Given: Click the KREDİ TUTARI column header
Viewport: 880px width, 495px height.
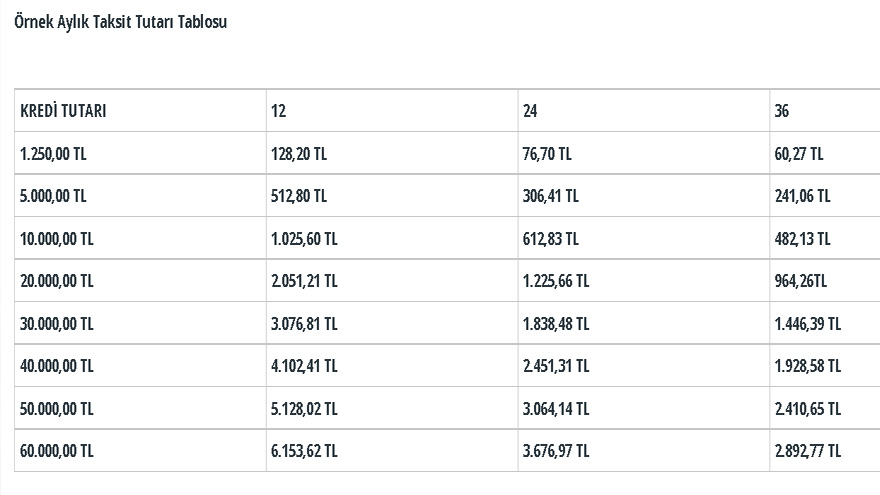Looking at the screenshot, I should 140,111.
